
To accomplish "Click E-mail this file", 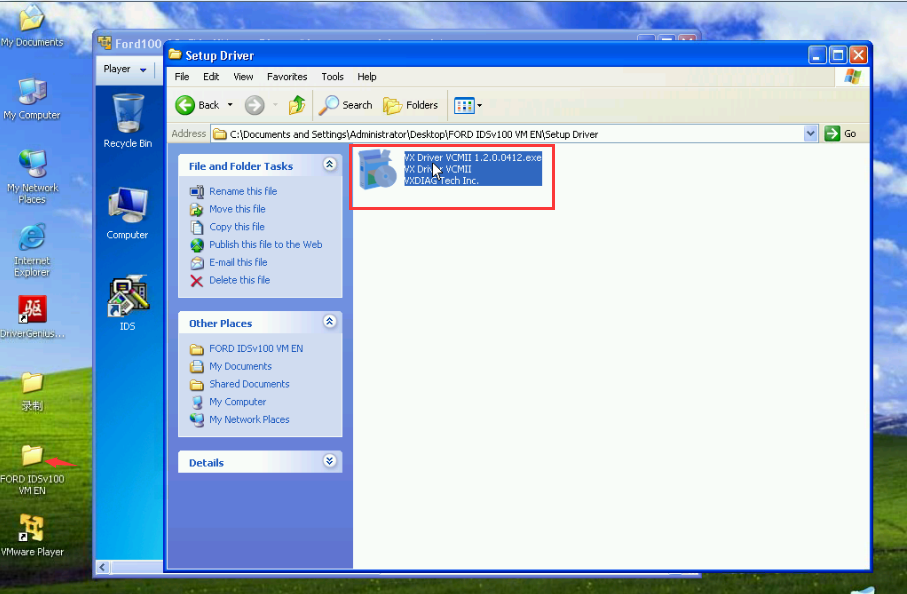I will click(x=238, y=263).
